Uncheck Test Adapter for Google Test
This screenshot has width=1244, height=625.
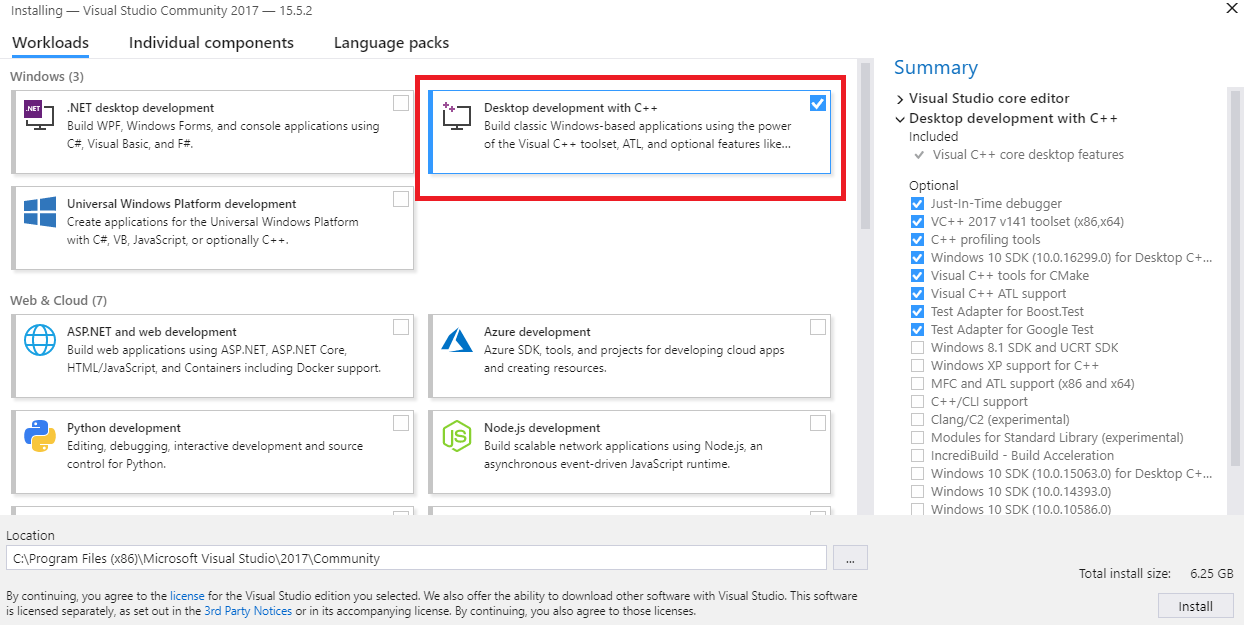pyautogui.click(x=917, y=330)
